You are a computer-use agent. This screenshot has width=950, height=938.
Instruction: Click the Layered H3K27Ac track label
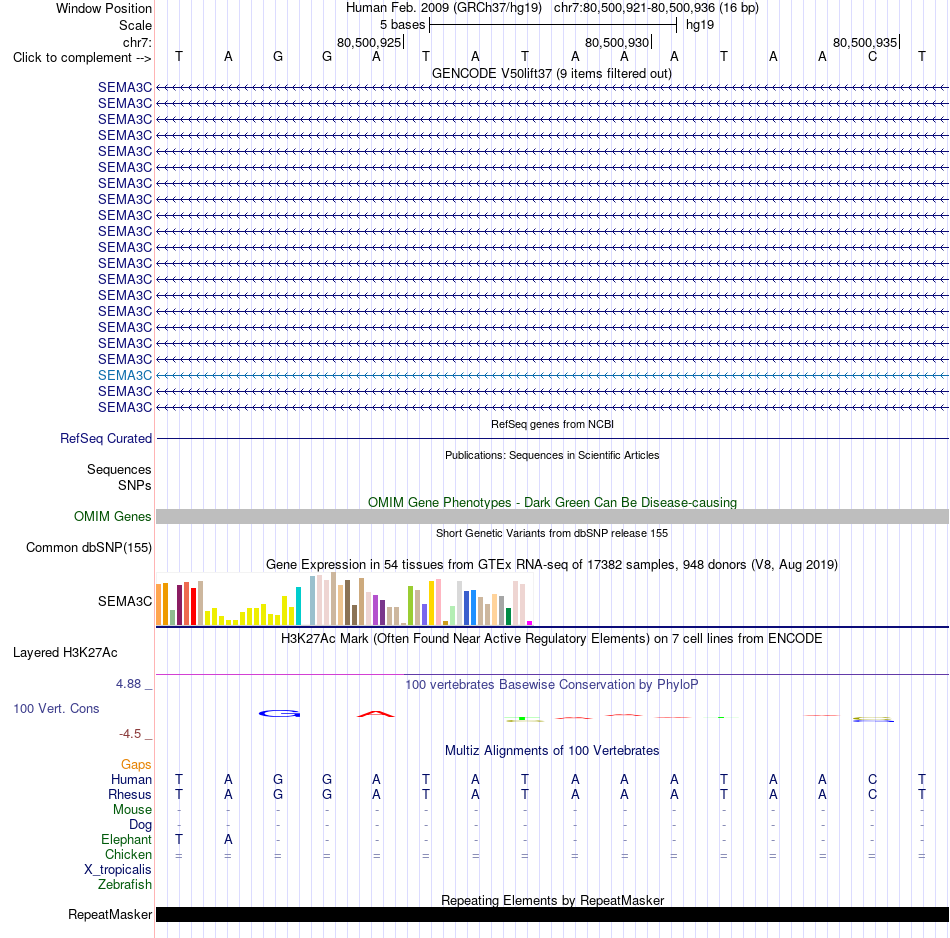(65, 653)
